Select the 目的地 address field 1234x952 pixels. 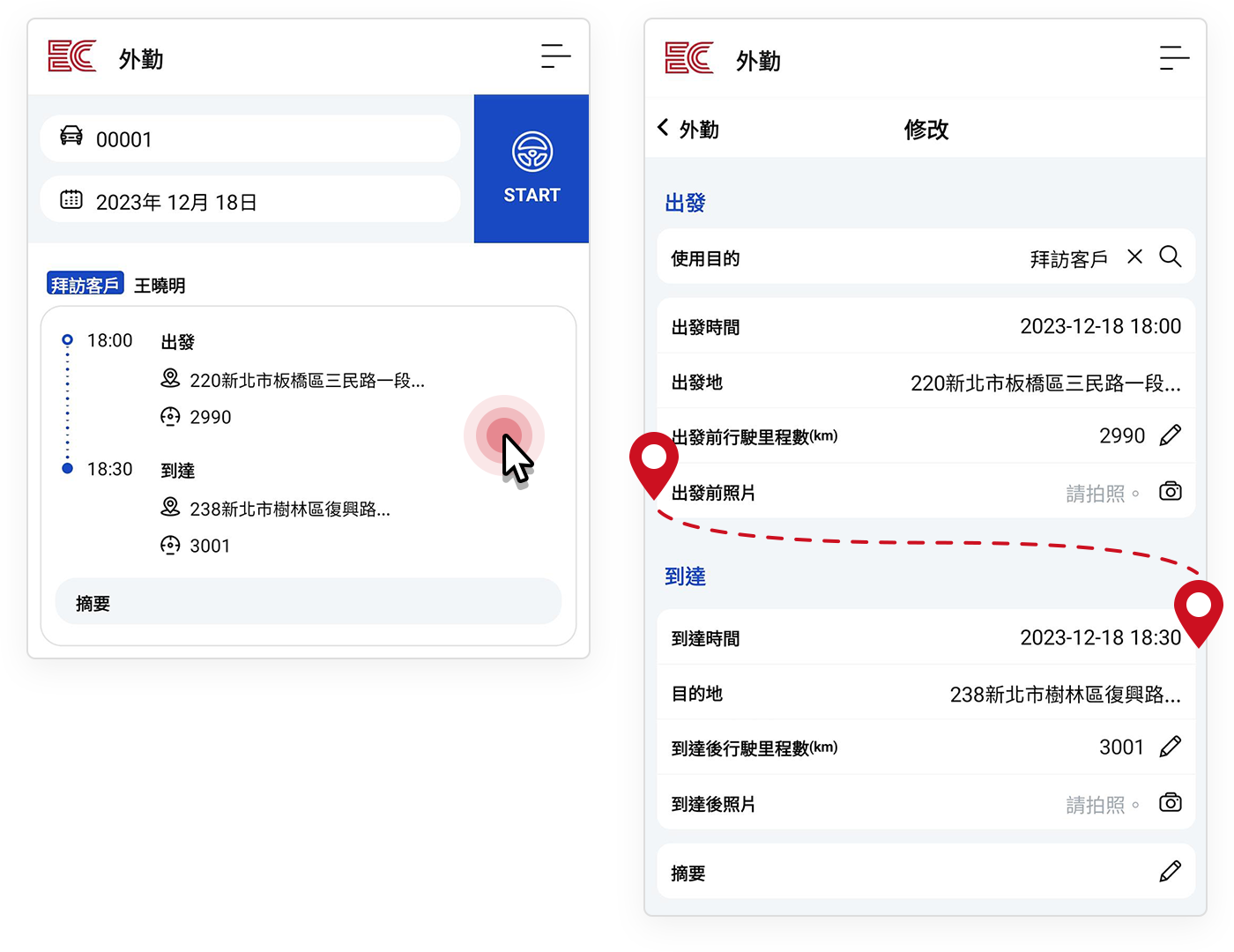(x=1064, y=695)
